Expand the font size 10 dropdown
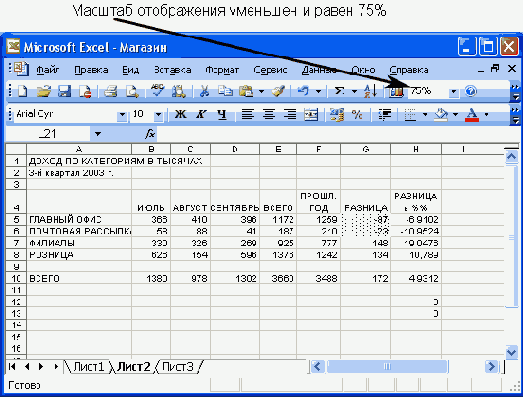523x397 pixels. click(x=159, y=115)
